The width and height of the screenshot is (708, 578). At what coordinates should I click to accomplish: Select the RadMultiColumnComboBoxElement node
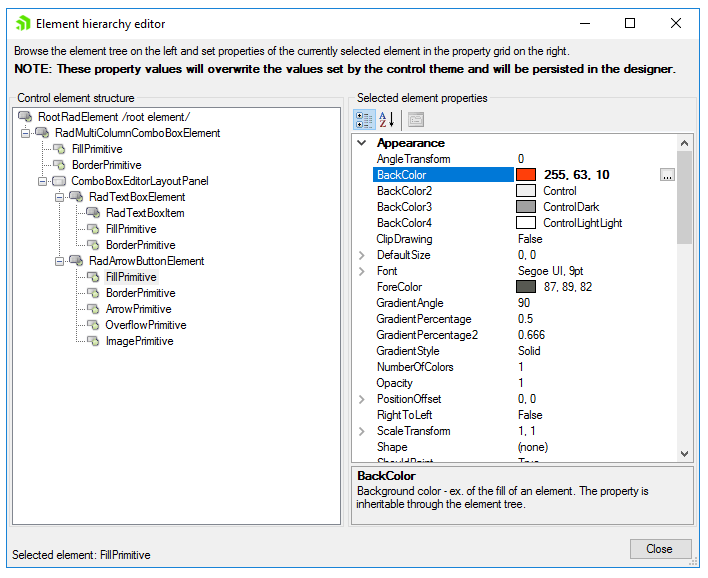[137, 133]
